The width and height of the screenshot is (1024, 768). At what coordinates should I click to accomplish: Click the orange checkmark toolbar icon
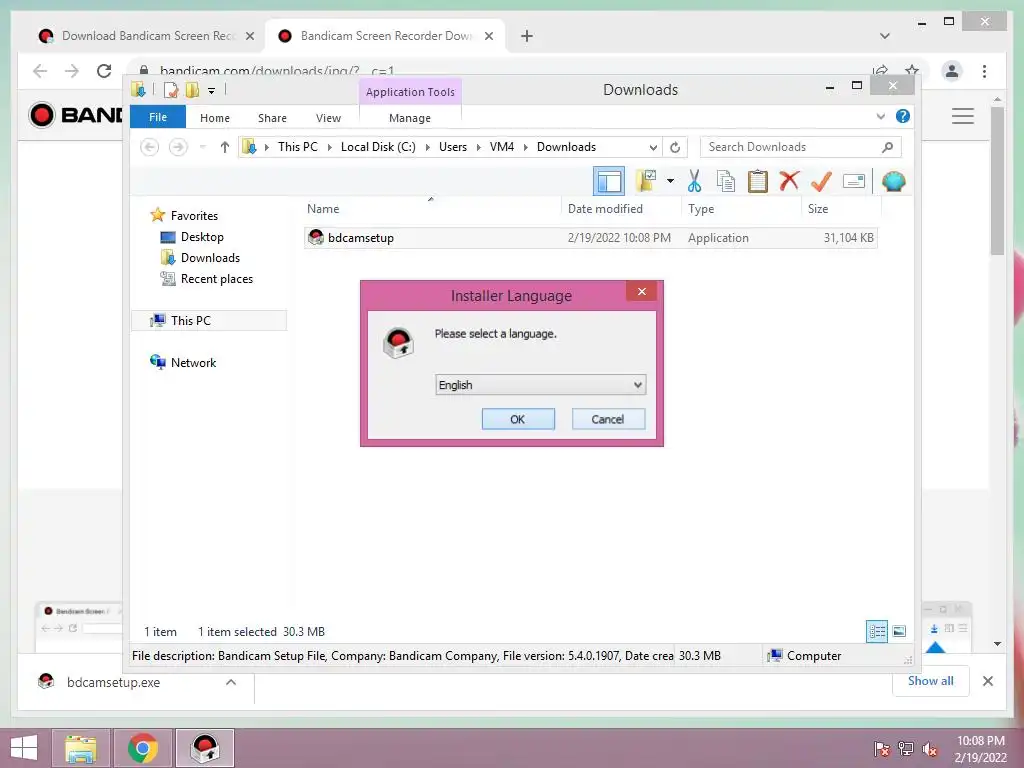click(x=821, y=181)
